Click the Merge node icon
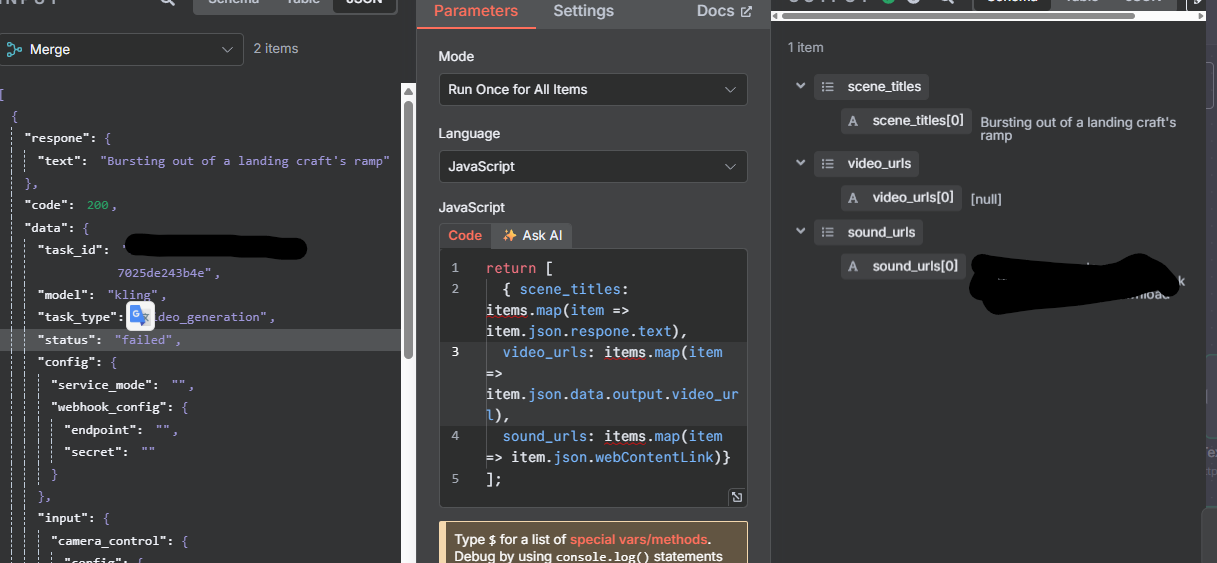 coord(14,49)
